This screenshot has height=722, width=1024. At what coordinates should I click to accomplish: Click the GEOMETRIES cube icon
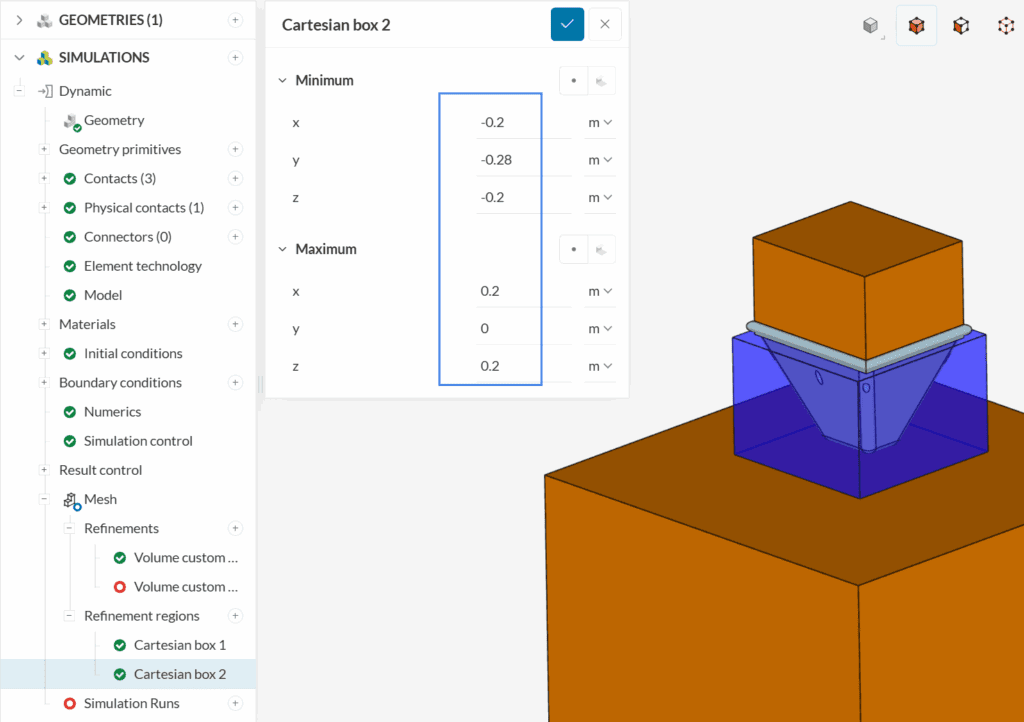coord(42,18)
